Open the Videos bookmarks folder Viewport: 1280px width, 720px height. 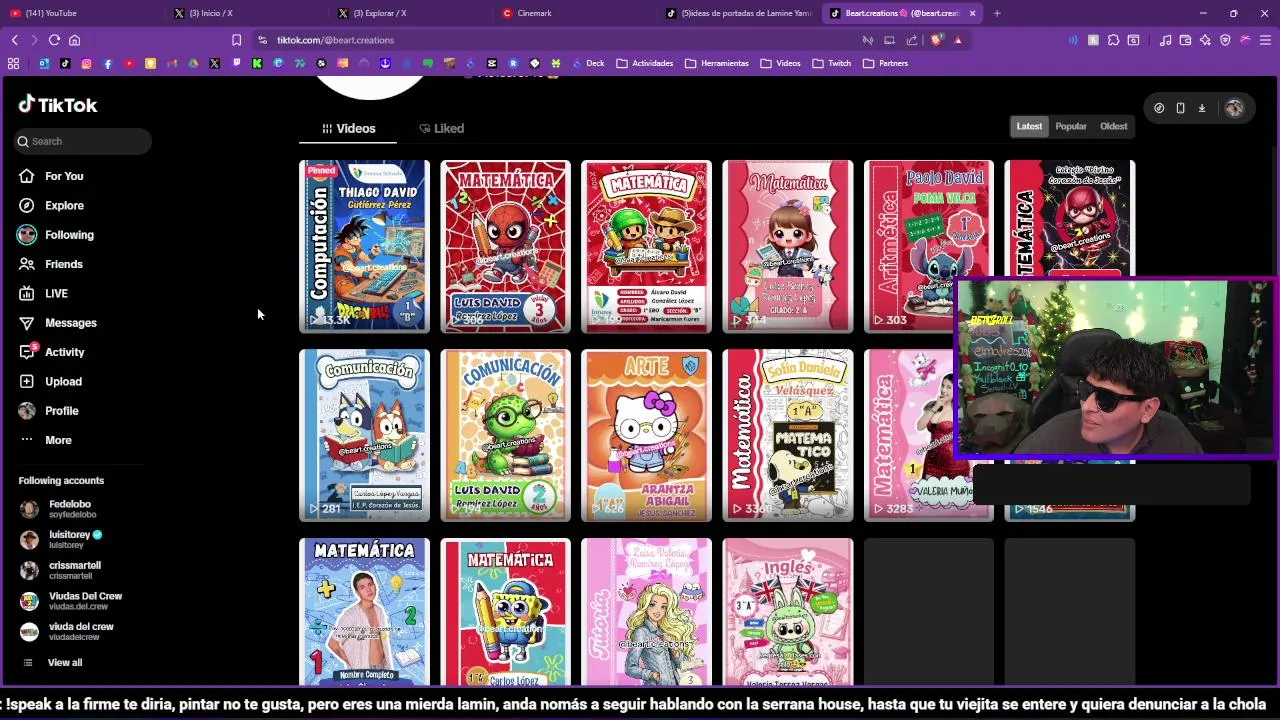pyautogui.click(x=780, y=63)
